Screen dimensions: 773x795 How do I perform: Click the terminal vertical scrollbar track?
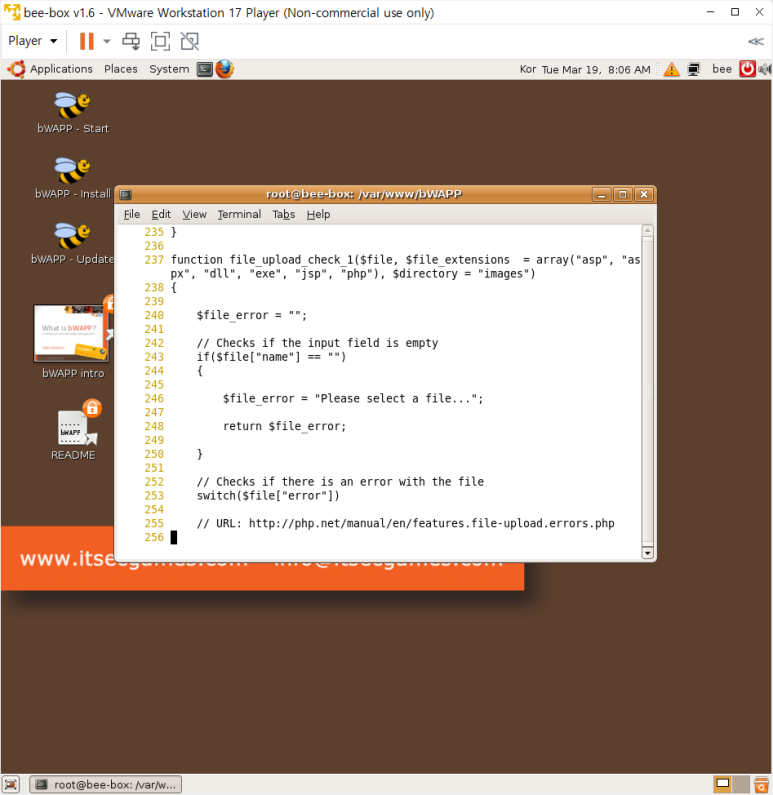pyautogui.click(x=647, y=391)
